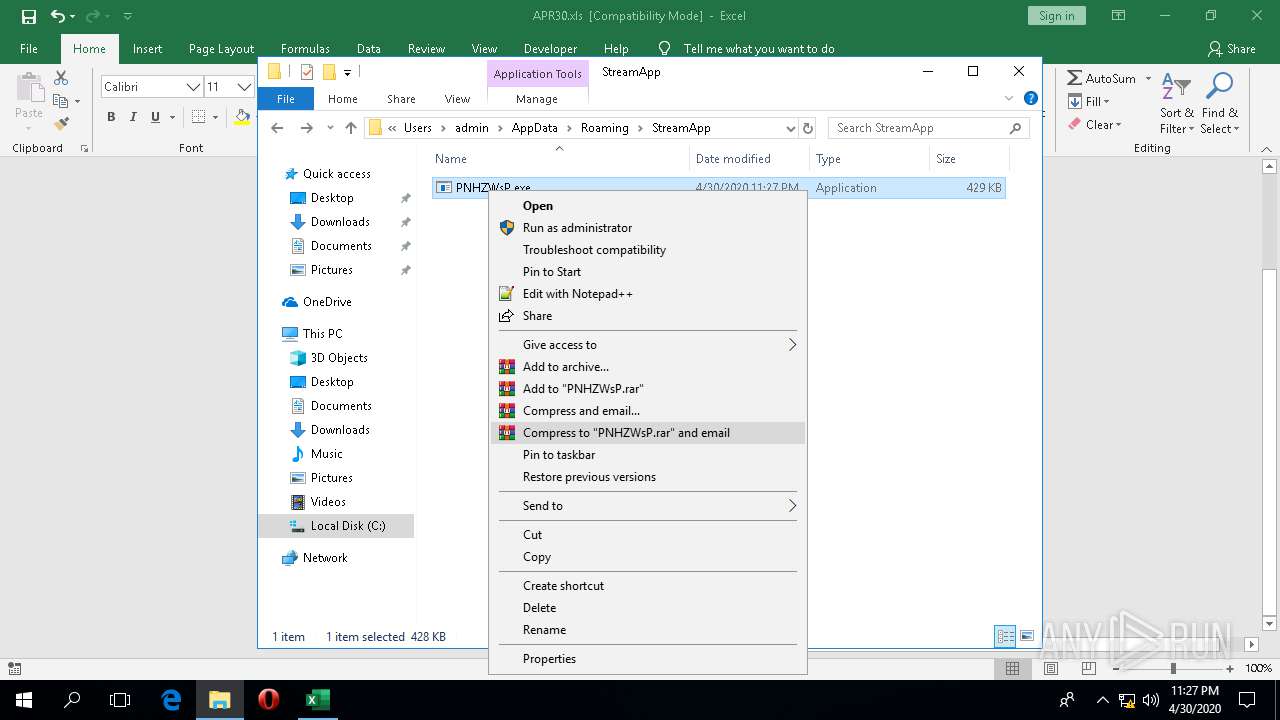Select Quick access in navigation pane
The width and height of the screenshot is (1280, 720).
coord(336,173)
